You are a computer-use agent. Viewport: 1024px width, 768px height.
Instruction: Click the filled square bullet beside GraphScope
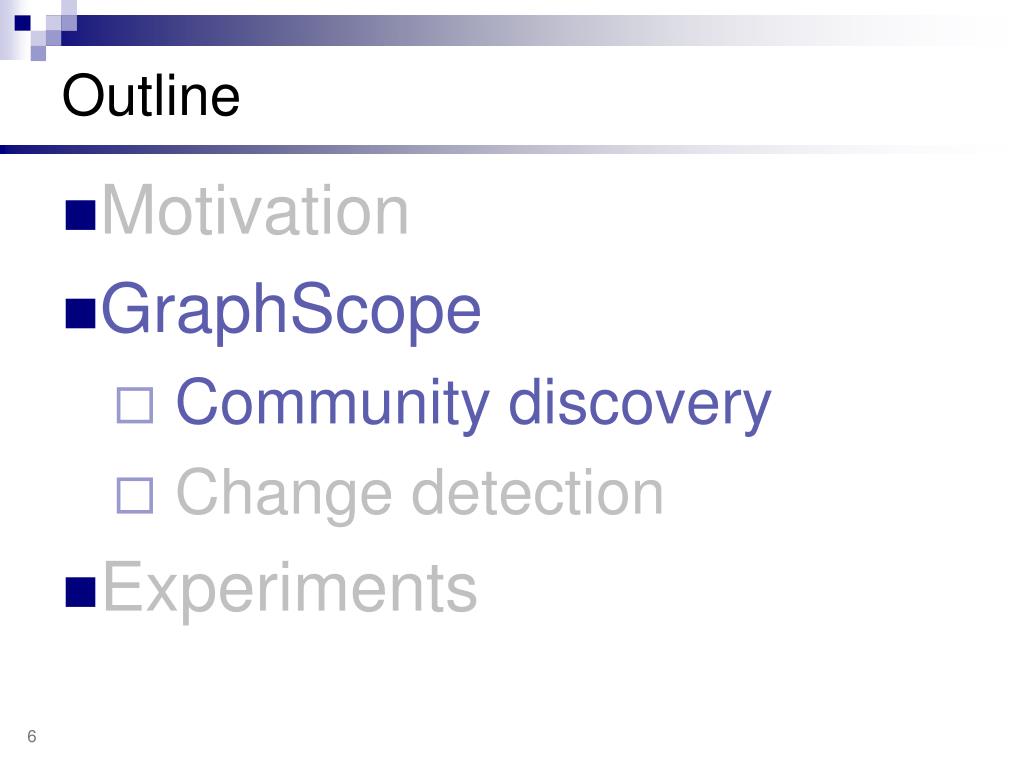81,312
